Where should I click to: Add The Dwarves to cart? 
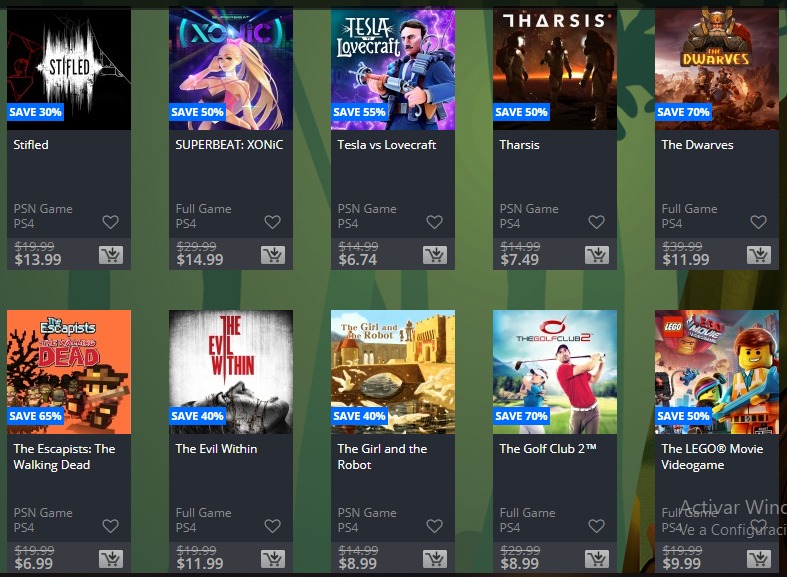(x=759, y=255)
